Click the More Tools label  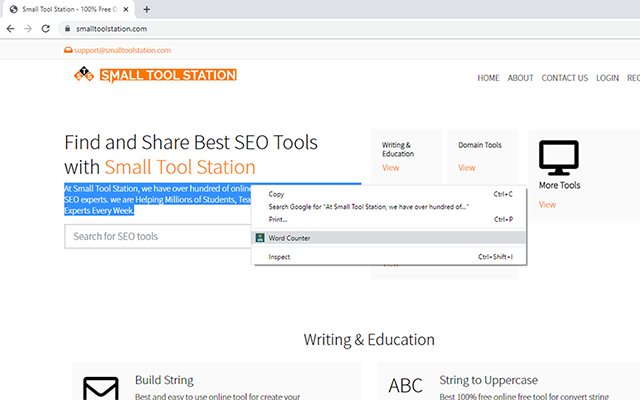[x=559, y=185]
